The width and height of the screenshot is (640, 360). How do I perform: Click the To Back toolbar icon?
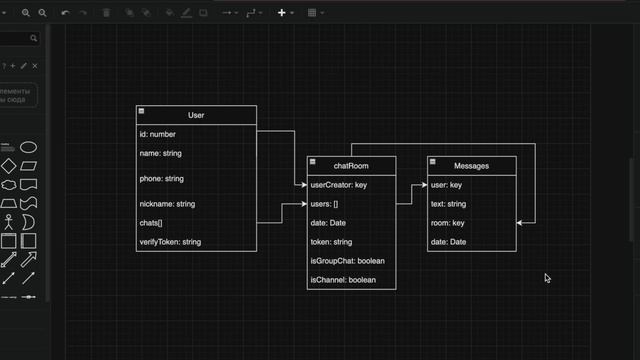146,13
